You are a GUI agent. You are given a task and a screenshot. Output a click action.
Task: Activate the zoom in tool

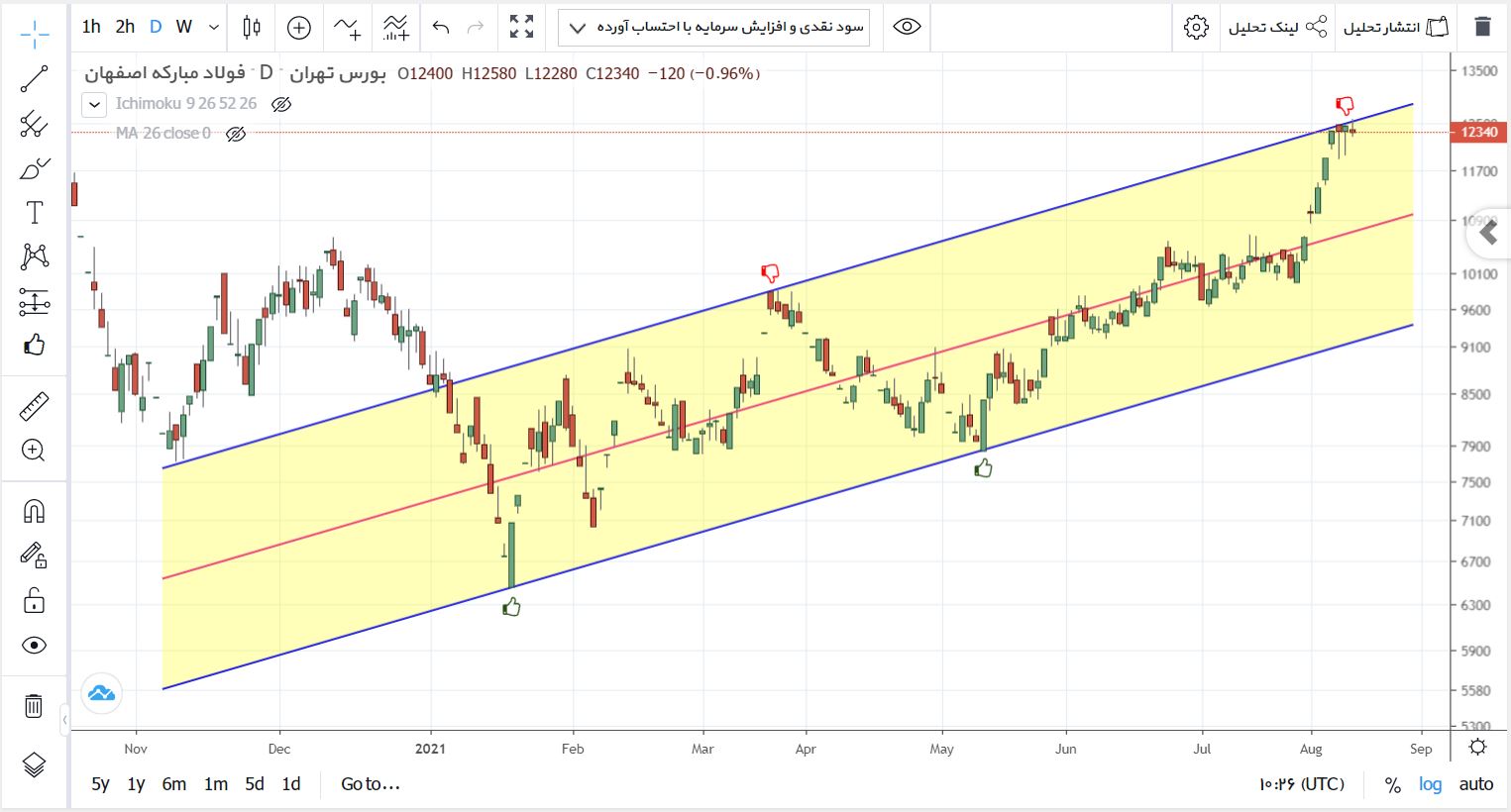(34, 451)
